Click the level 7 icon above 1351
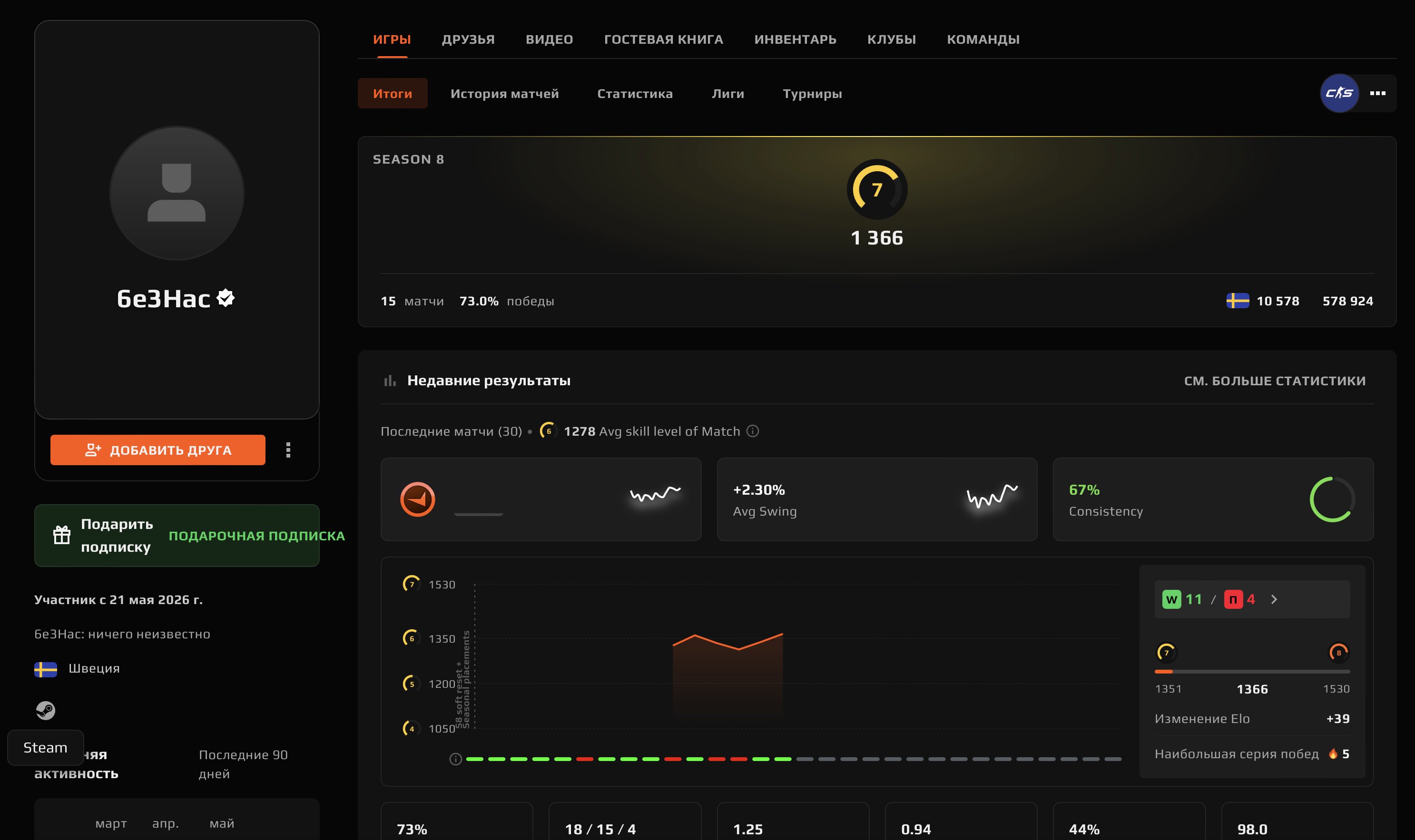 pos(1167,653)
